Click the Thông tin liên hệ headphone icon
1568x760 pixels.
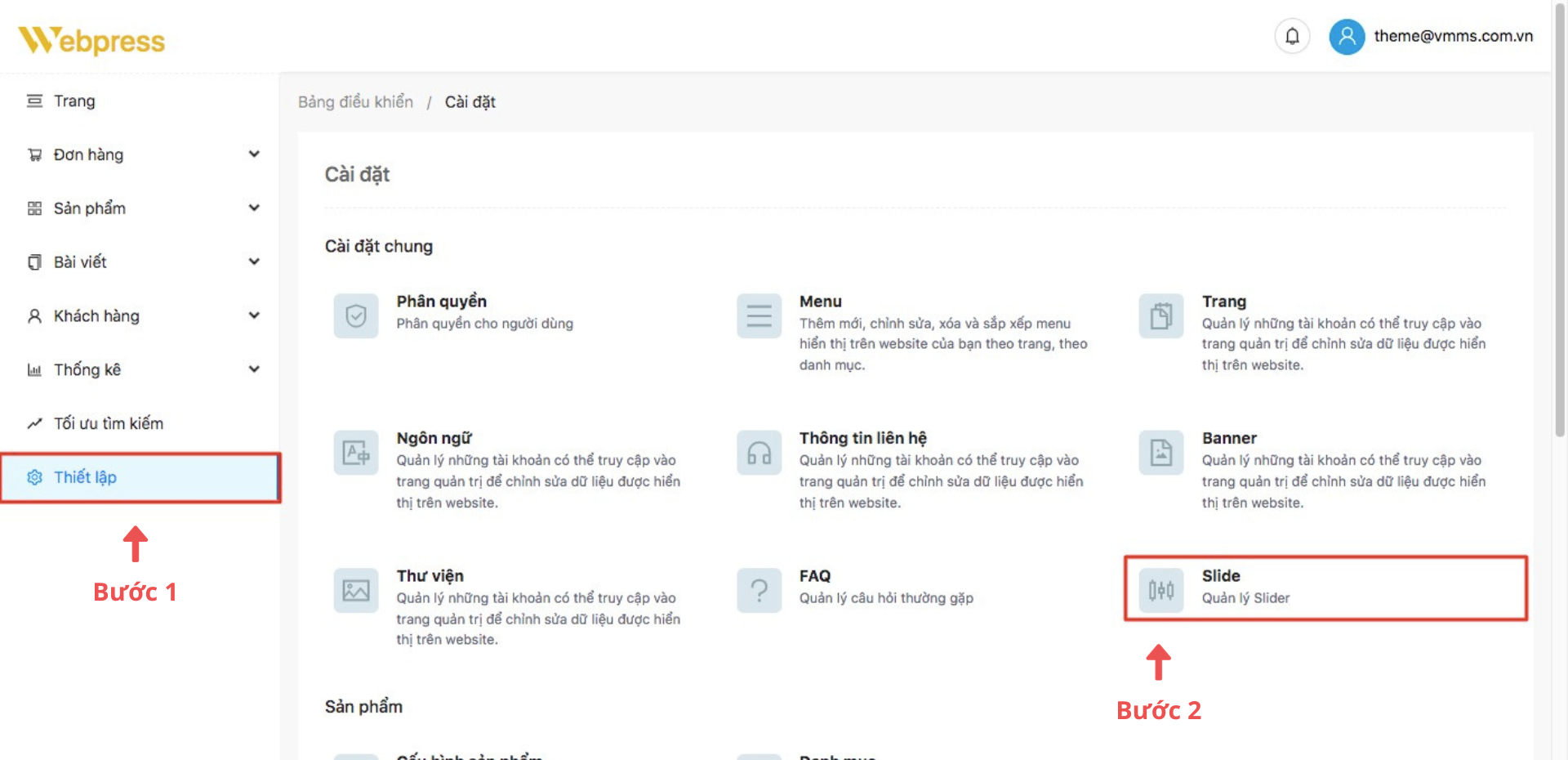point(759,453)
